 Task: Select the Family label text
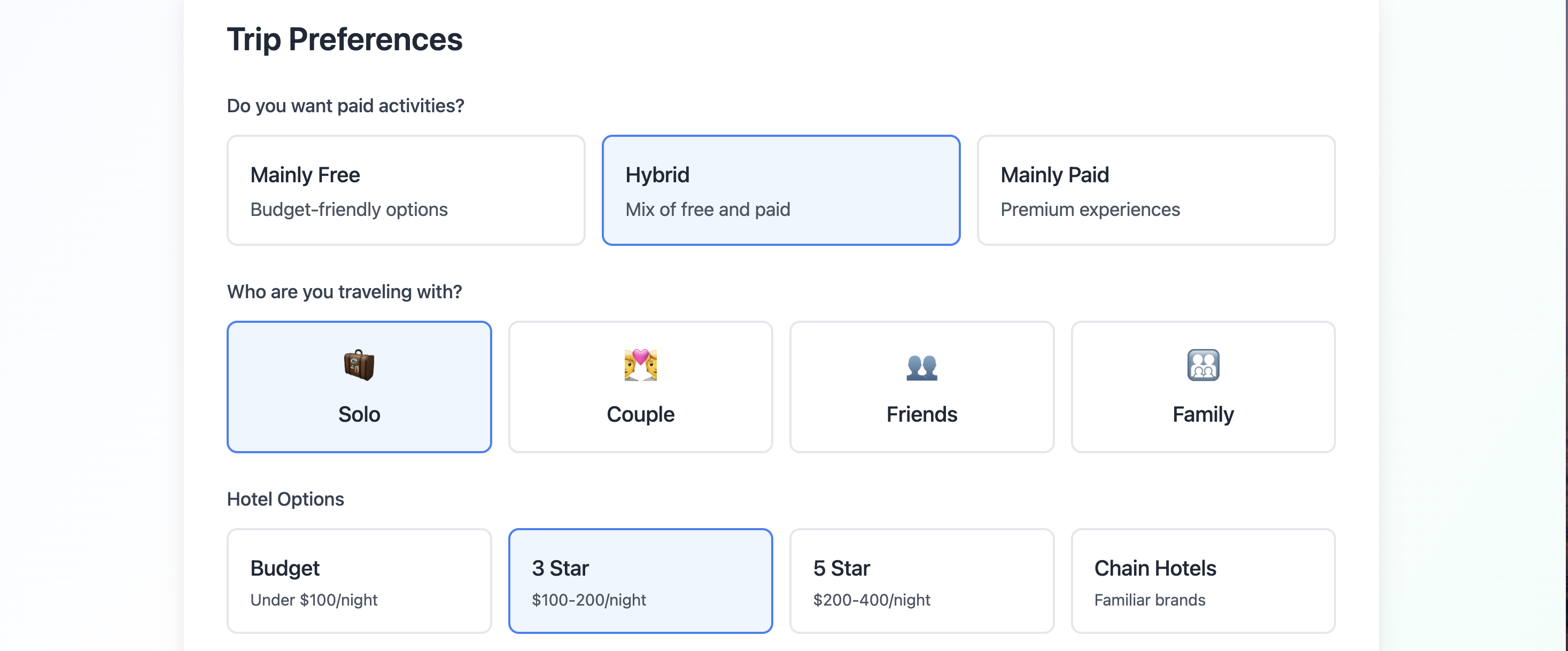coord(1203,414)
